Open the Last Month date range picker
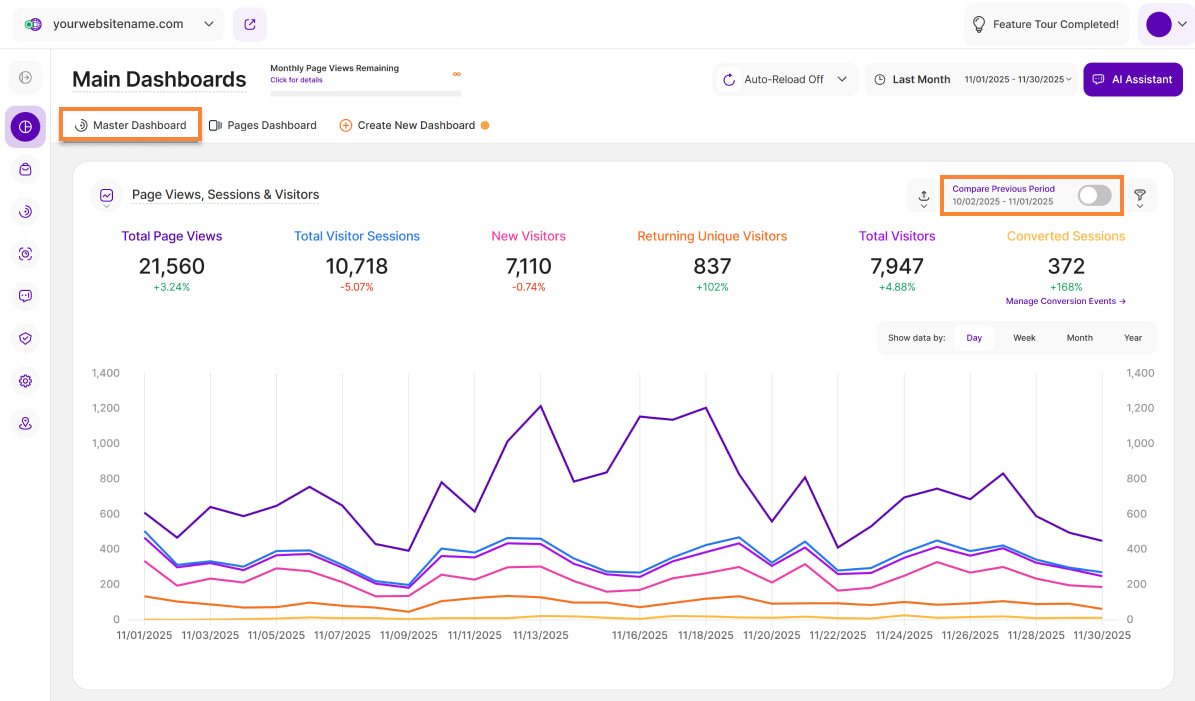 tap(971, 79)
